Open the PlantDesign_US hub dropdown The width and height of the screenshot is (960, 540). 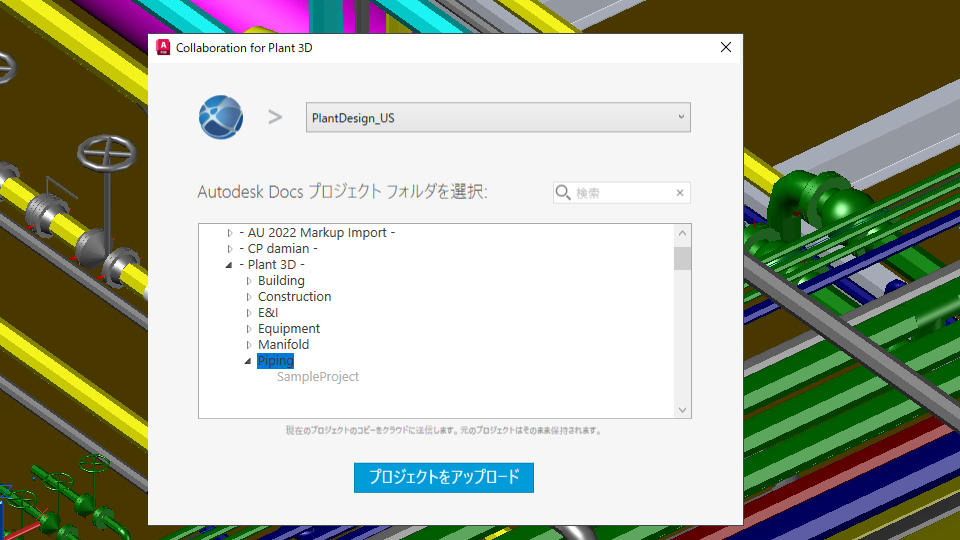pos(498,118)
